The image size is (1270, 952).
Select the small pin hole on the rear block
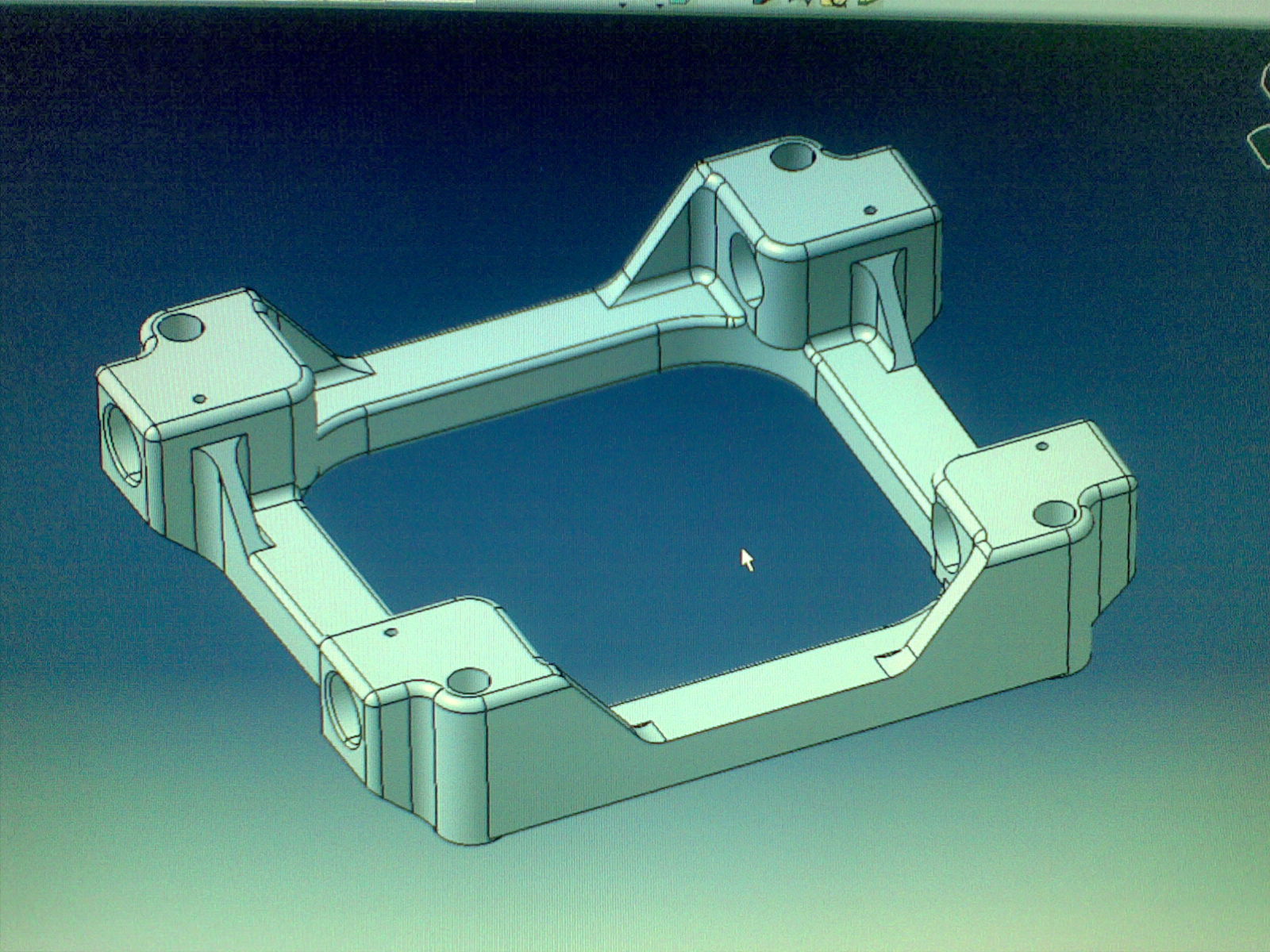[870, 210]
